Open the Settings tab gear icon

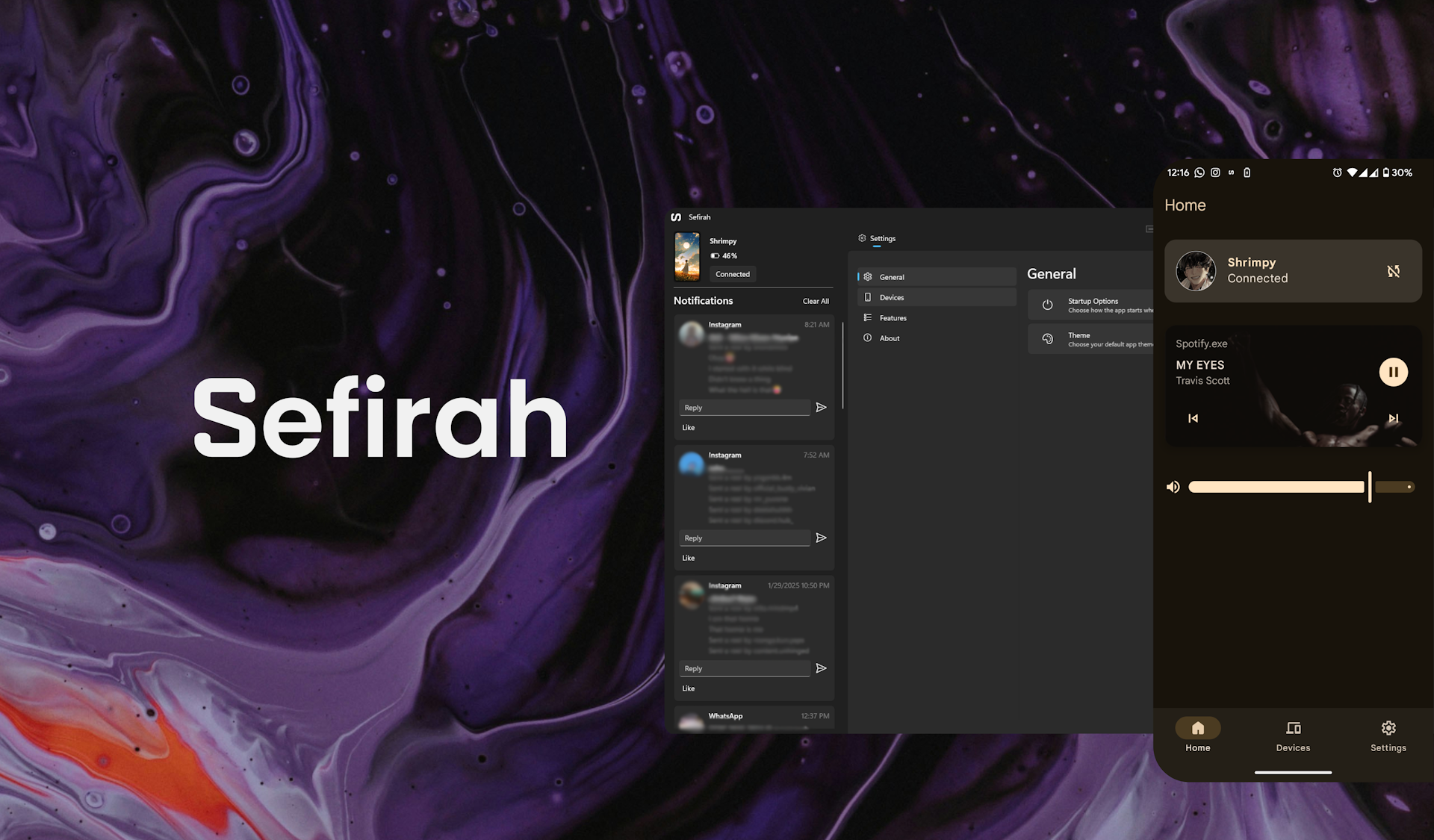click(x=862, y=238)
